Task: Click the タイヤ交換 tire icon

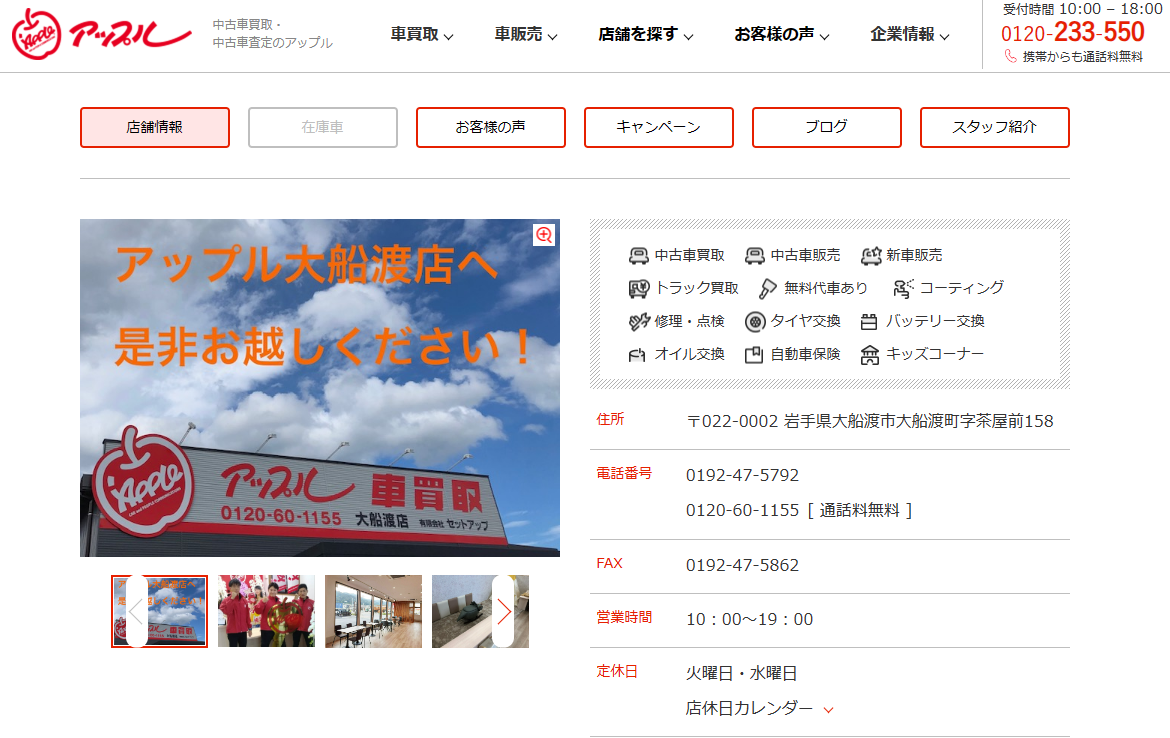Action: tap(755, 322)
